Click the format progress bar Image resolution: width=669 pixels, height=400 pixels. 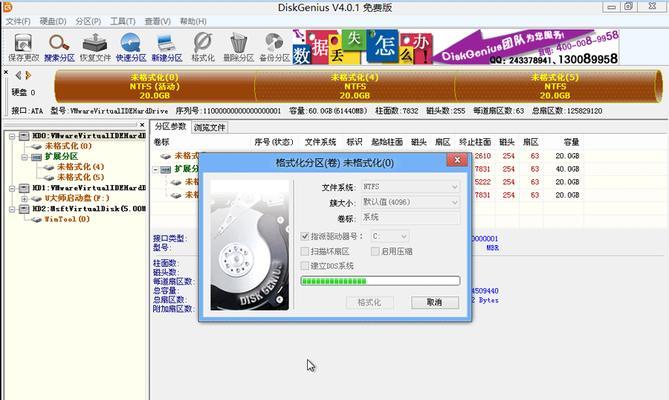380,281
